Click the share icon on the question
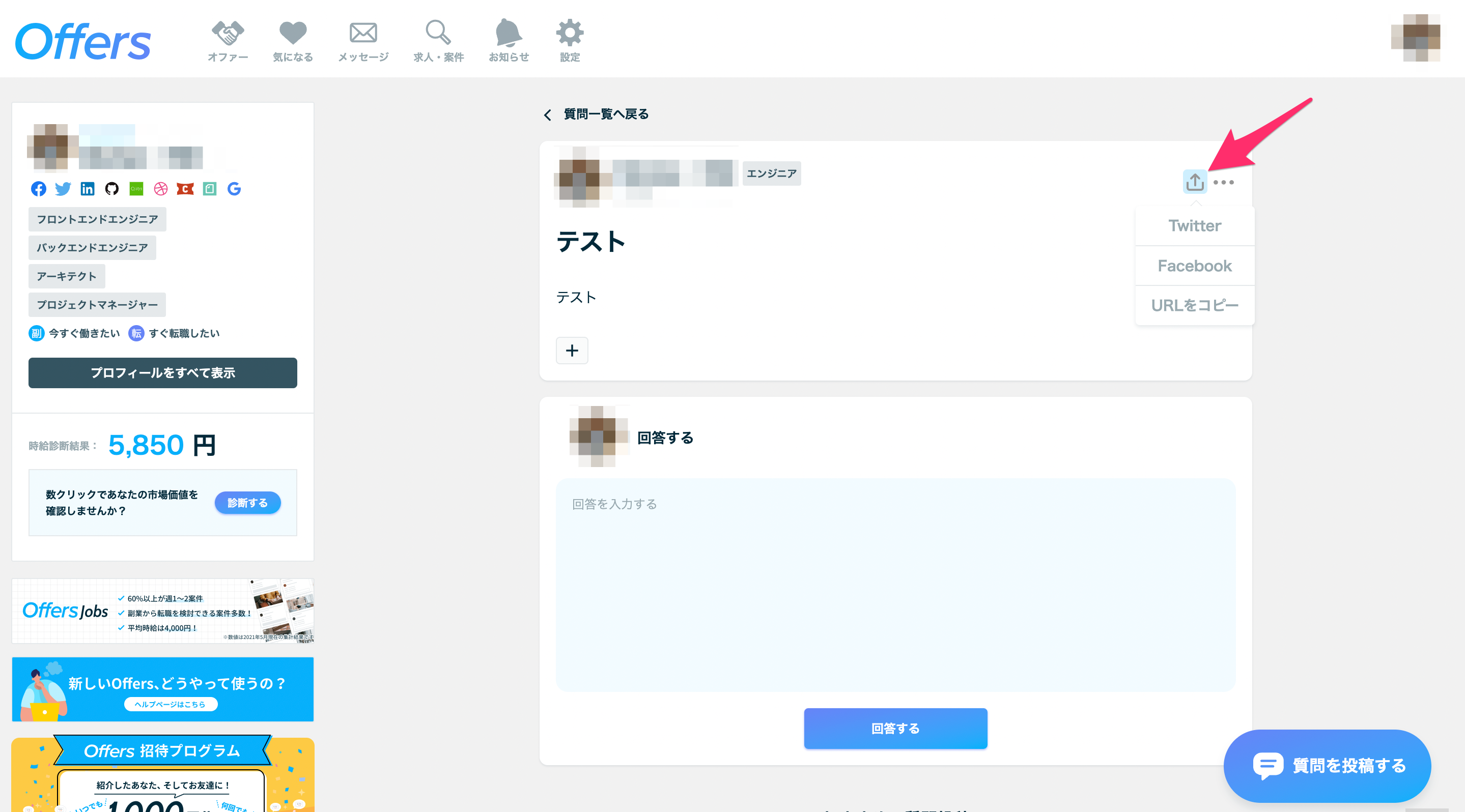1465x812 pixels. (1195, 182)
